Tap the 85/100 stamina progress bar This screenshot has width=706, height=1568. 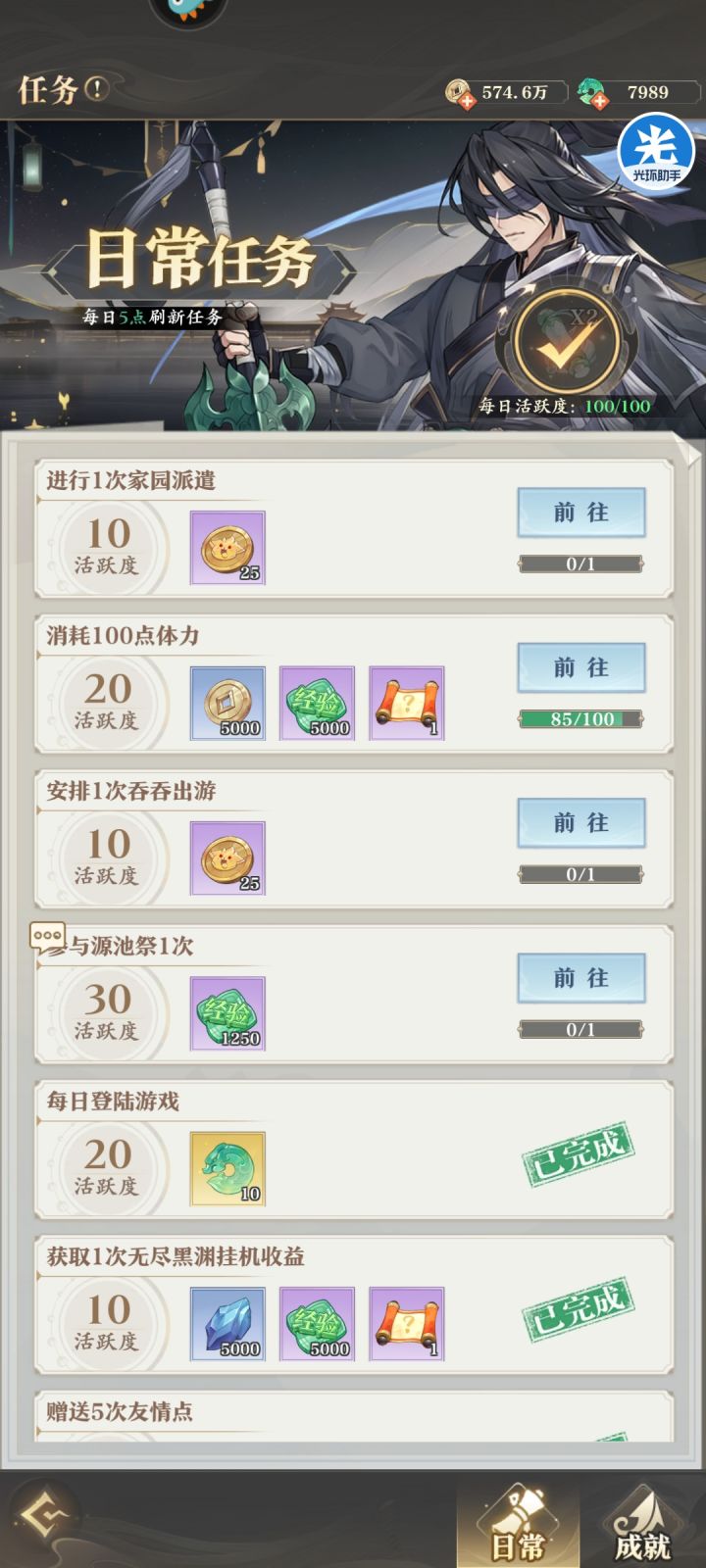pyautogui.click(x=581, y=719)
